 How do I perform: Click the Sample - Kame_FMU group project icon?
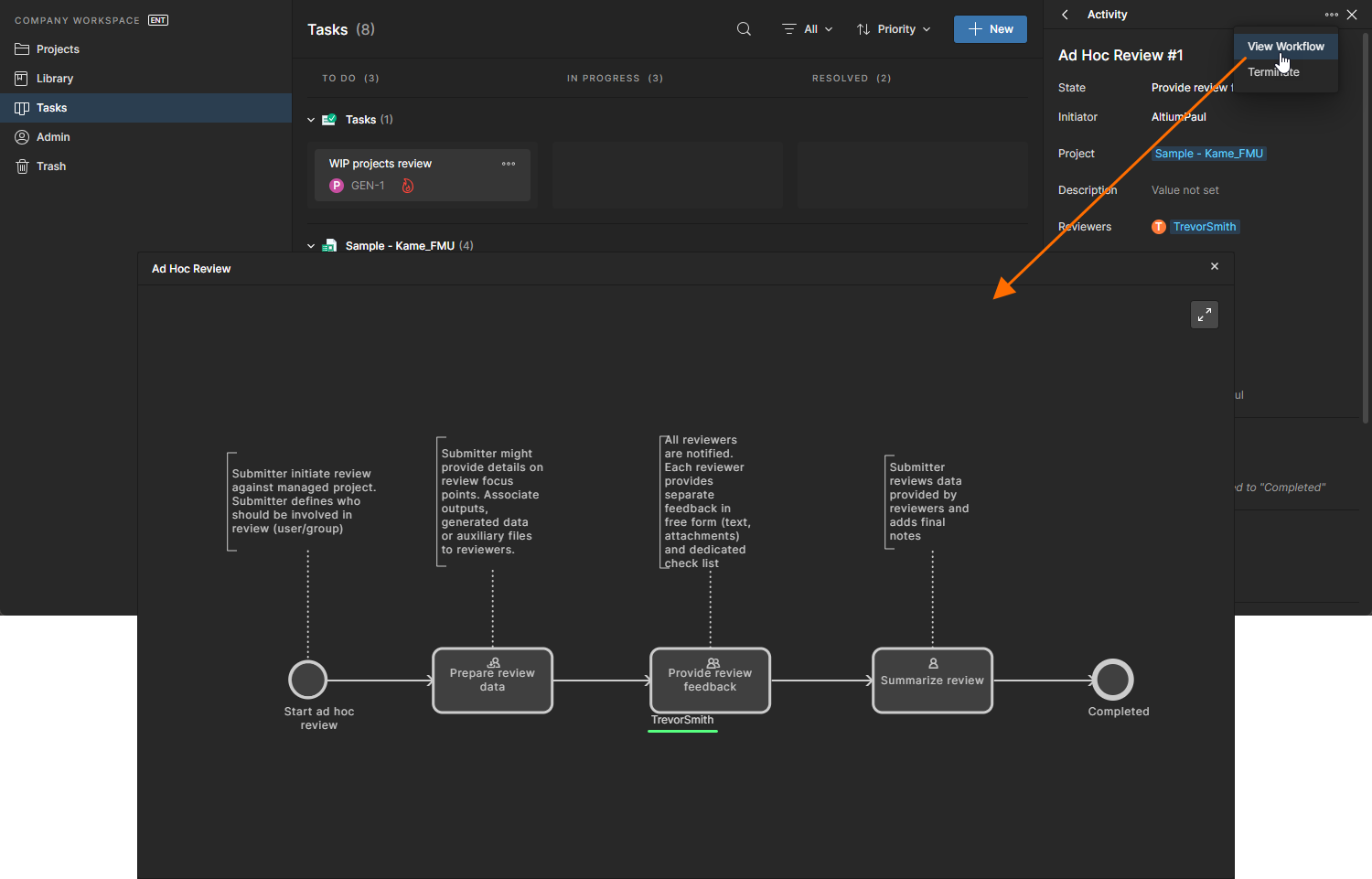[330, 246]
